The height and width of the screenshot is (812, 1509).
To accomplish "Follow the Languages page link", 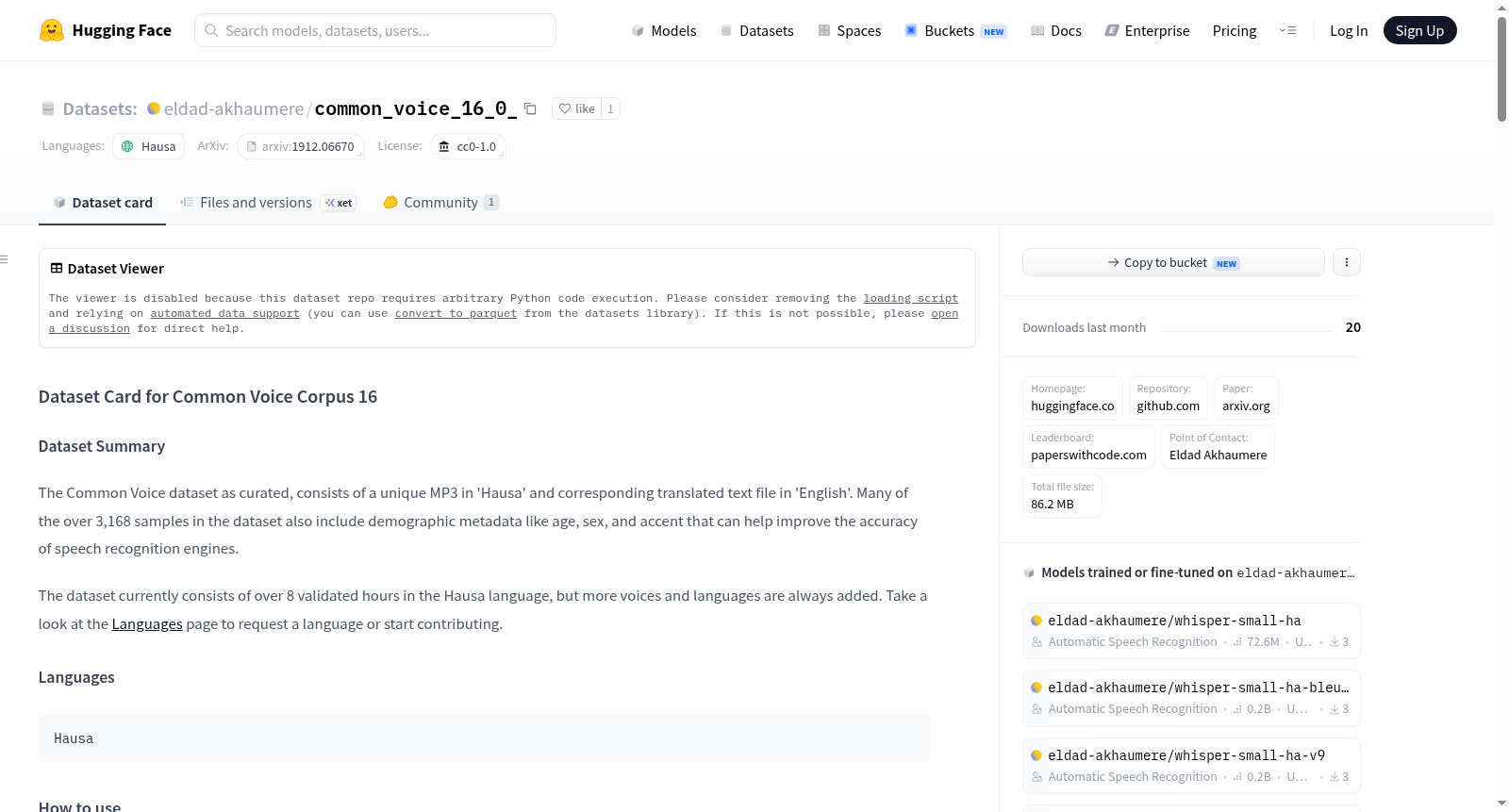I will (147, 623).
